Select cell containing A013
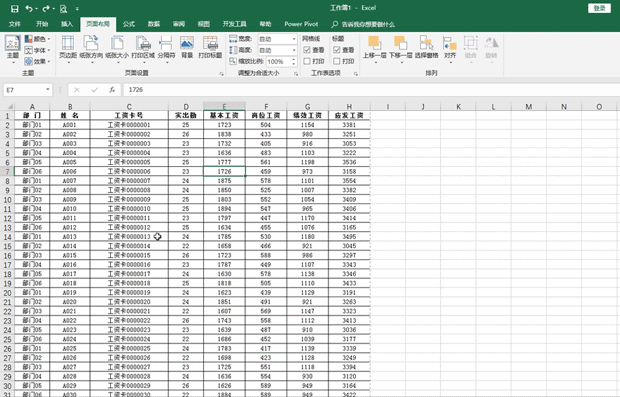 pos(70,236)
